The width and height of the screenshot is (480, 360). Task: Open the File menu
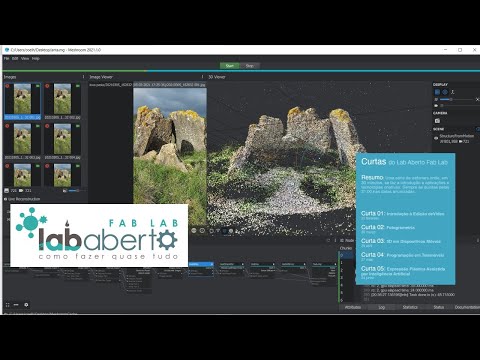pos(6,58)
